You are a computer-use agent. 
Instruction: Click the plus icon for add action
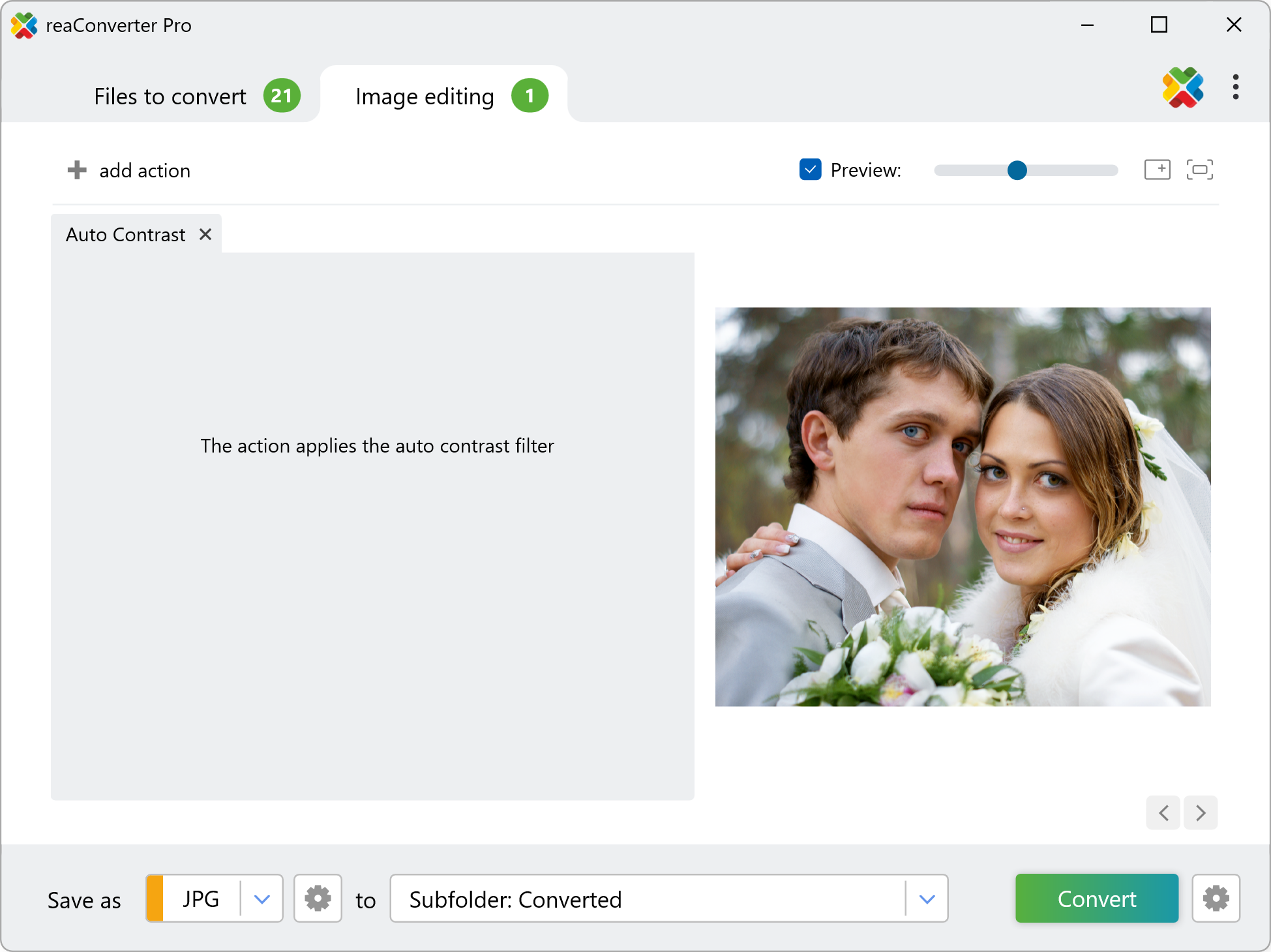tap(77, 170)
